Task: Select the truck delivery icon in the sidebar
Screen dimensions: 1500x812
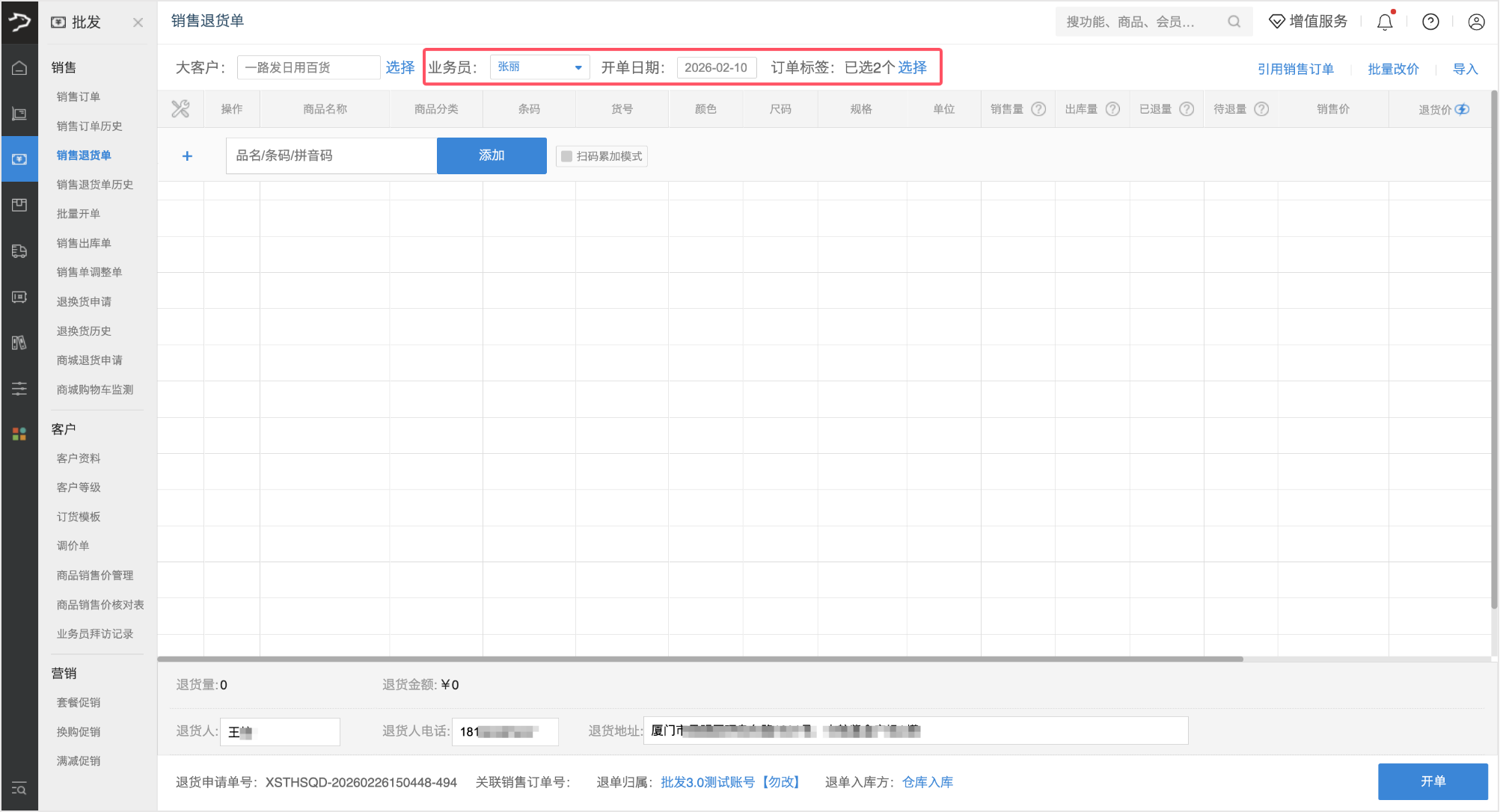Action: pos(19,250)
